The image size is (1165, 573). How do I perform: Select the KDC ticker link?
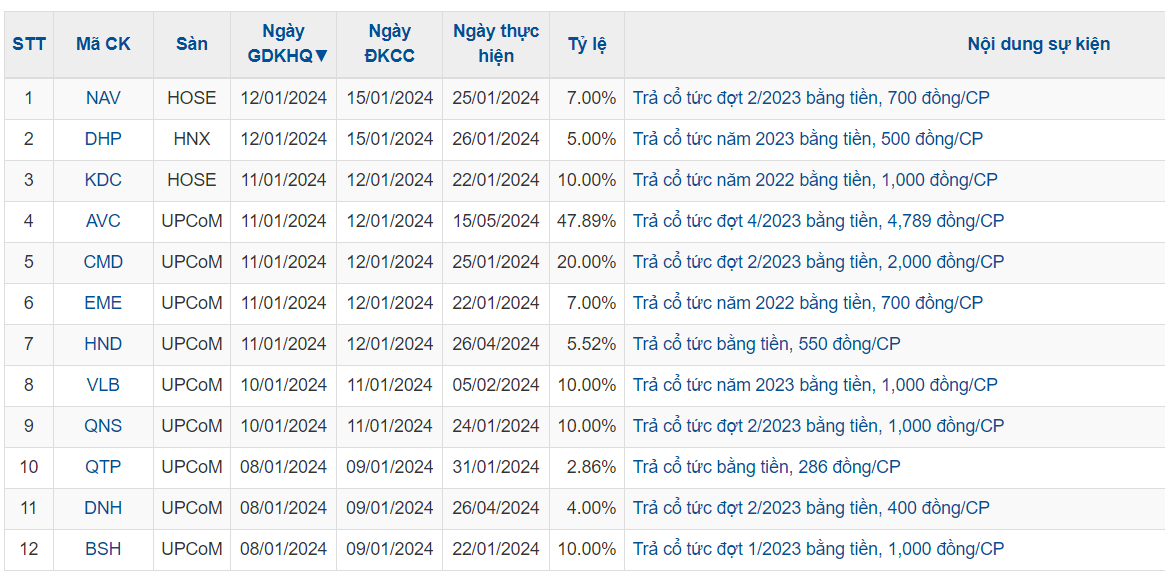click(103, 180)
